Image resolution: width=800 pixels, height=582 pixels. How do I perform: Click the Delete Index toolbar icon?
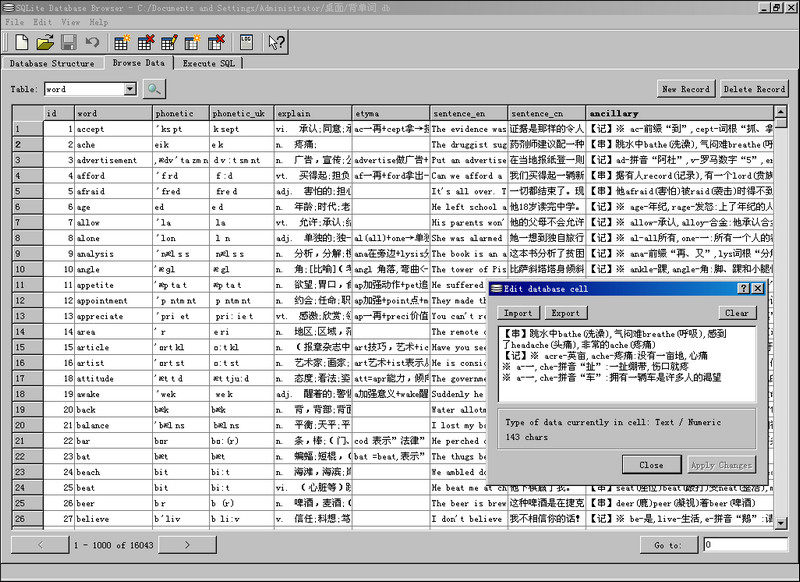click(x=216, y=42)
